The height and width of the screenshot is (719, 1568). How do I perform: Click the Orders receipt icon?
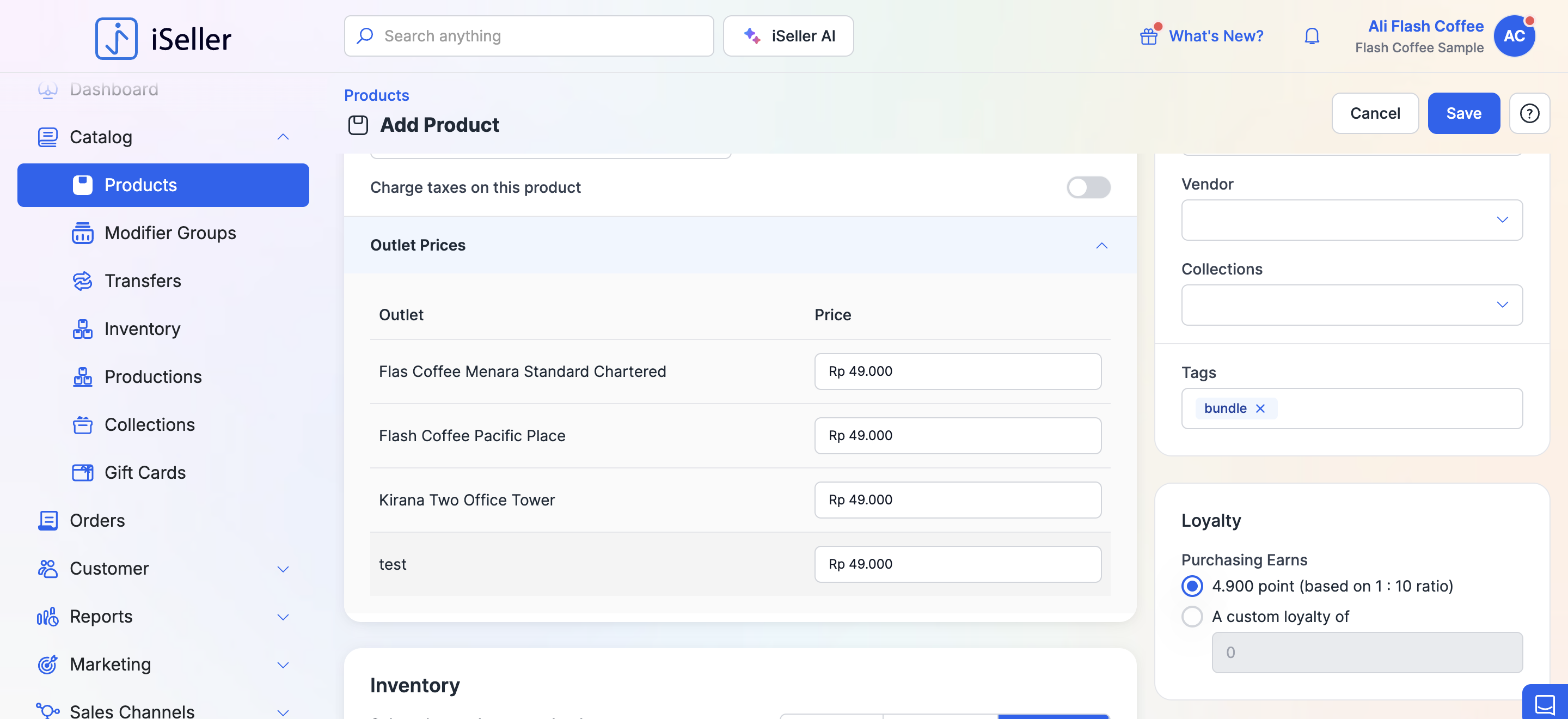coord(47,521)
